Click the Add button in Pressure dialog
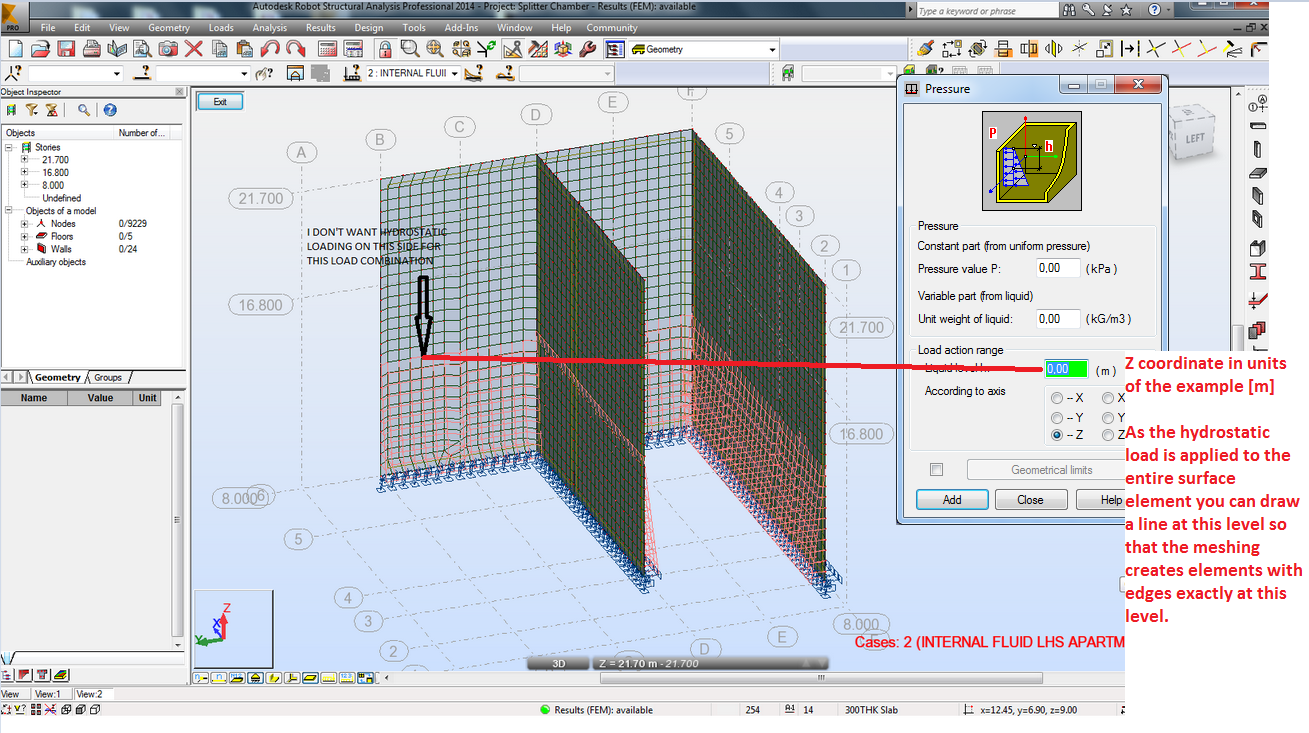 point(952,500)
